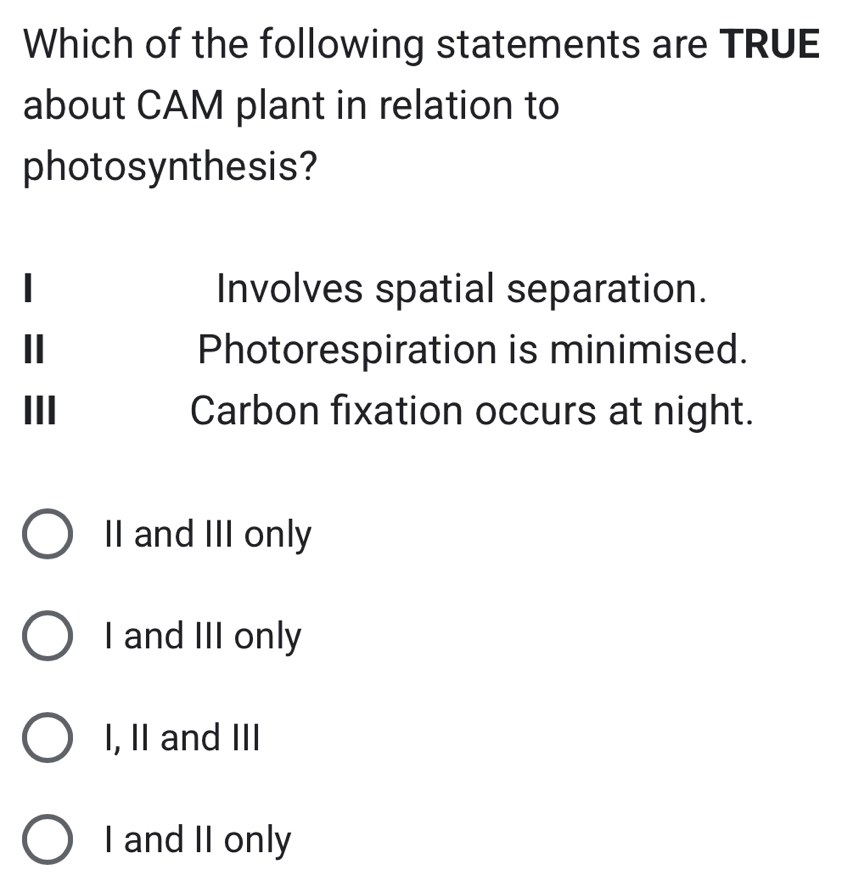
Task: Select the "I and III only" radio button
Action: point(46,636)
